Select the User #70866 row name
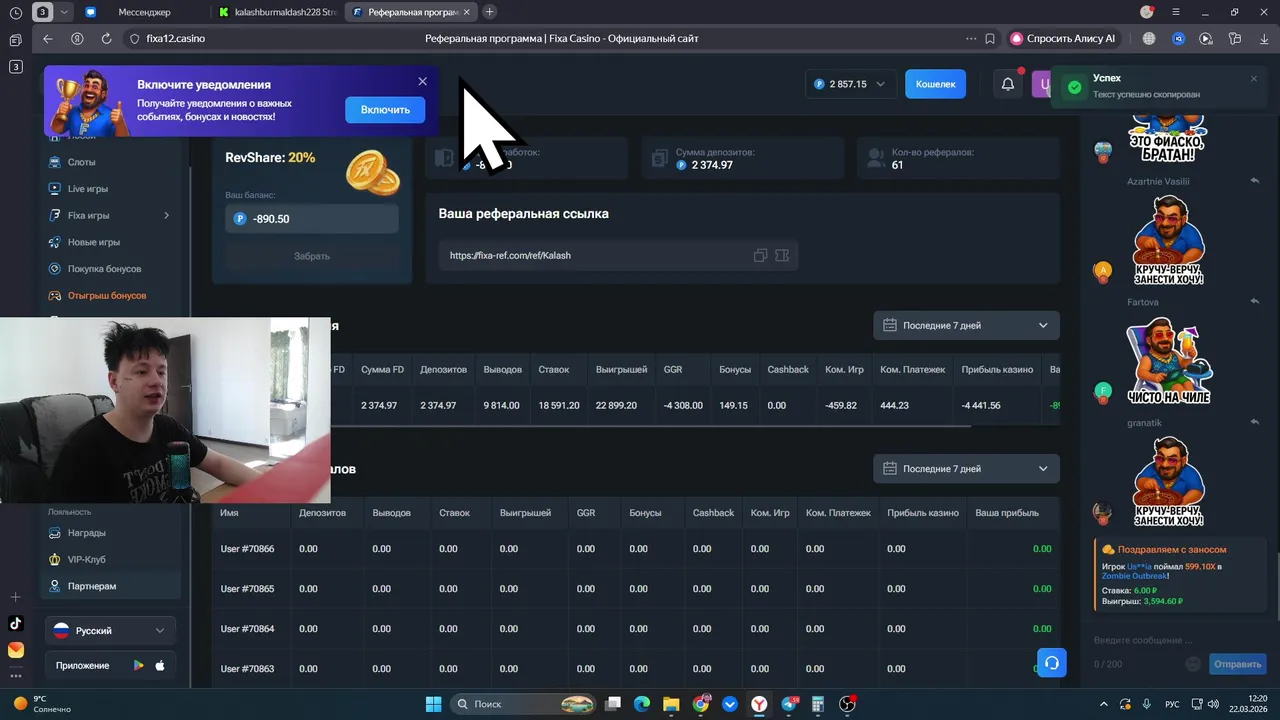 [247, 549]
